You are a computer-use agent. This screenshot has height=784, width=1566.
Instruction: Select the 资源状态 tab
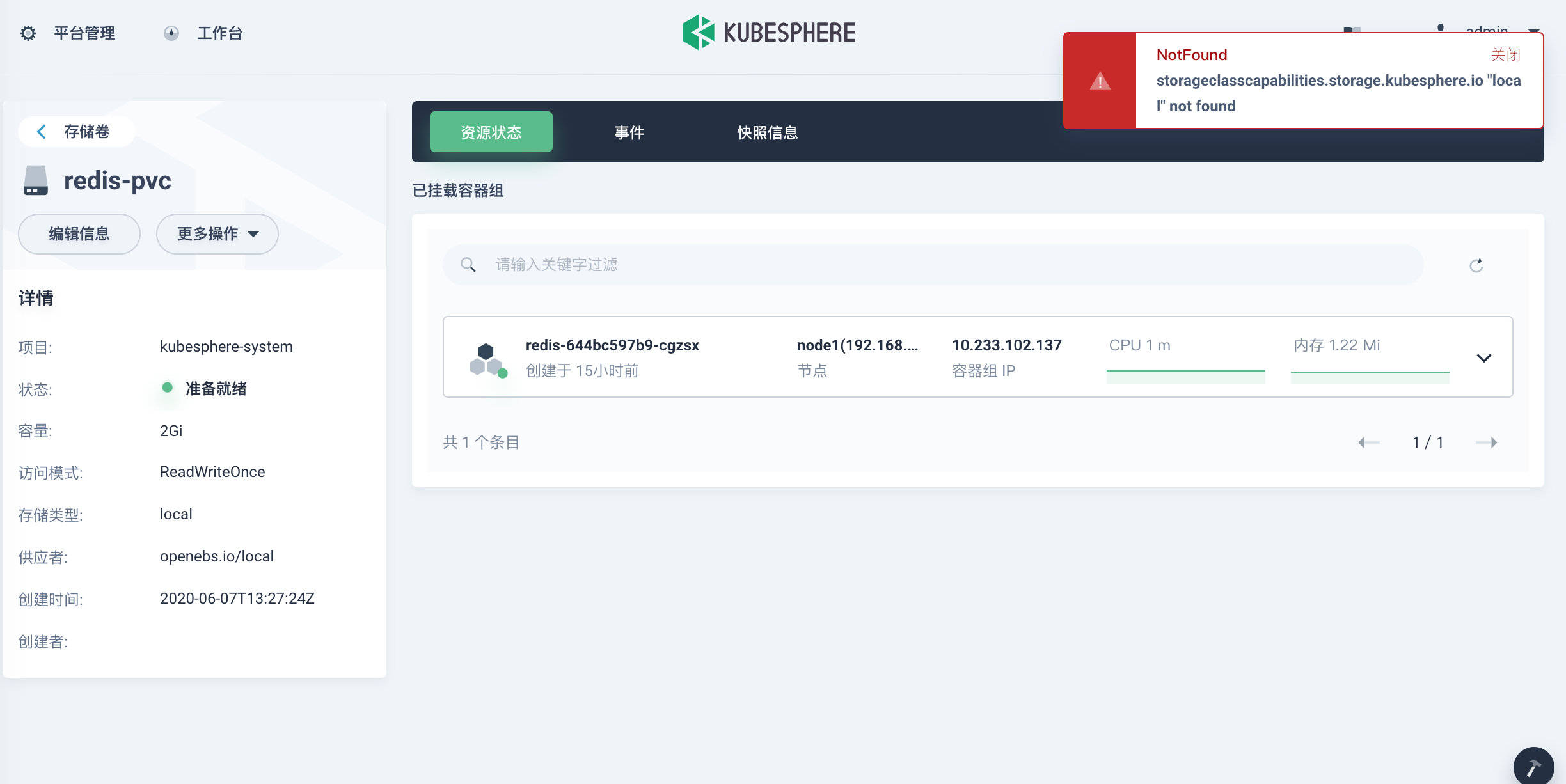(x=491, y=132)
